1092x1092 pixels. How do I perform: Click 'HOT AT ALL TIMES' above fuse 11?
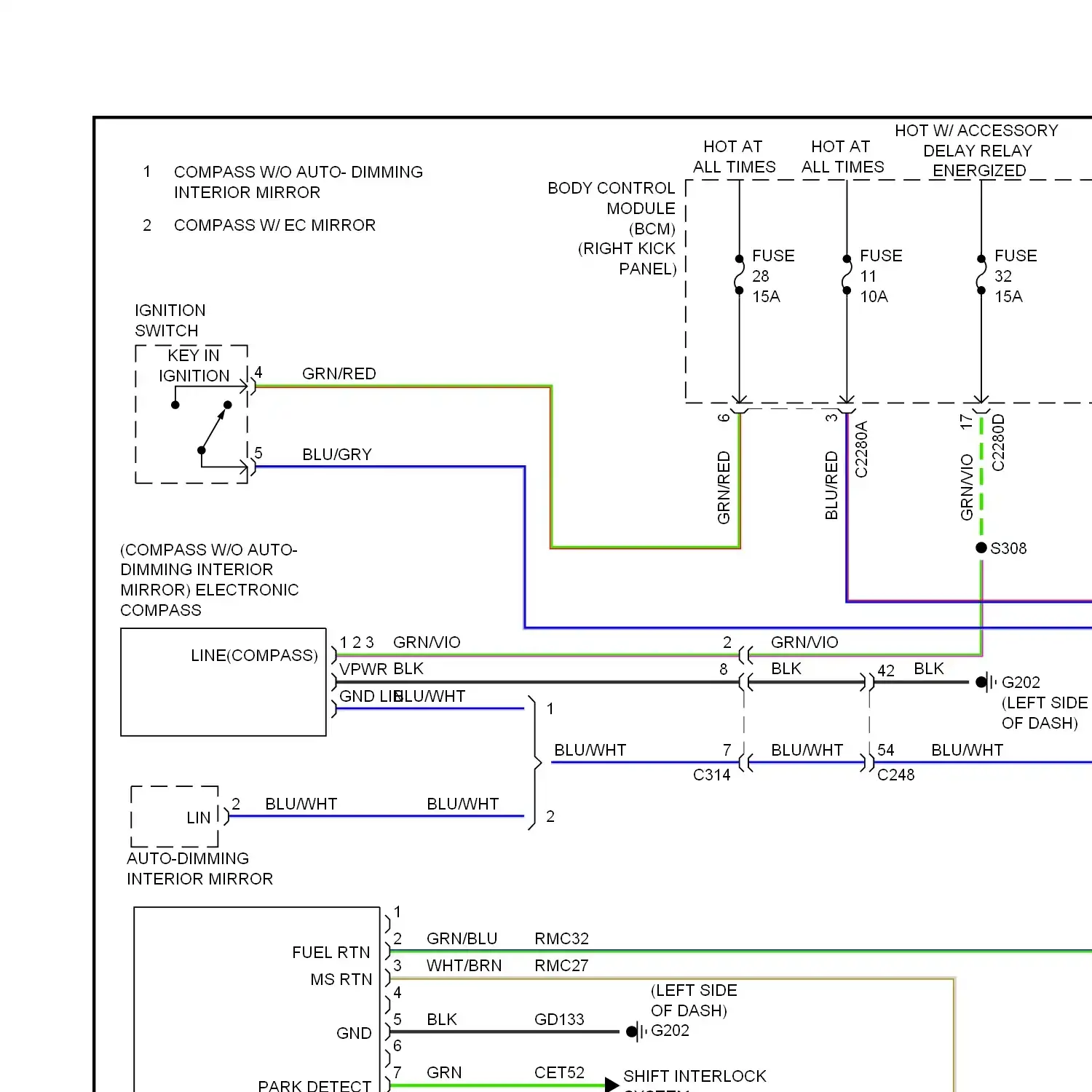(x=842, y=157)
